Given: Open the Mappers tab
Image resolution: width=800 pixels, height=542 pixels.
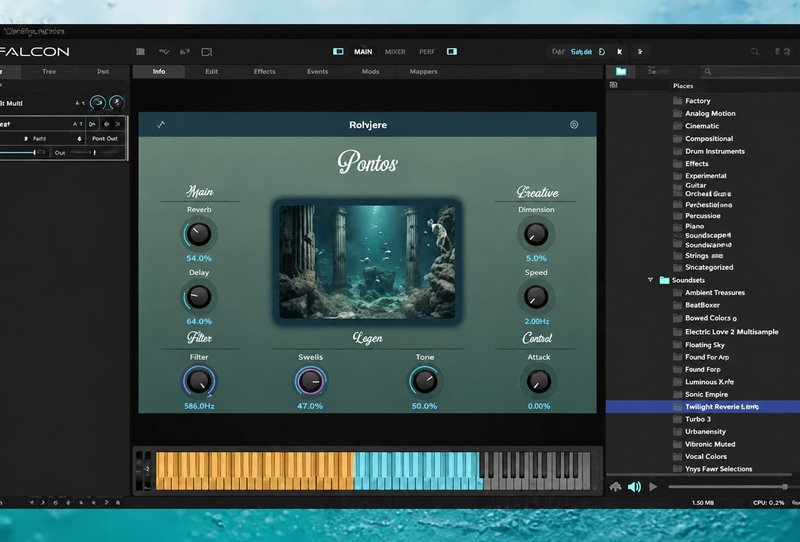Looking at the screenshot, I should click(x=423, y=71).
